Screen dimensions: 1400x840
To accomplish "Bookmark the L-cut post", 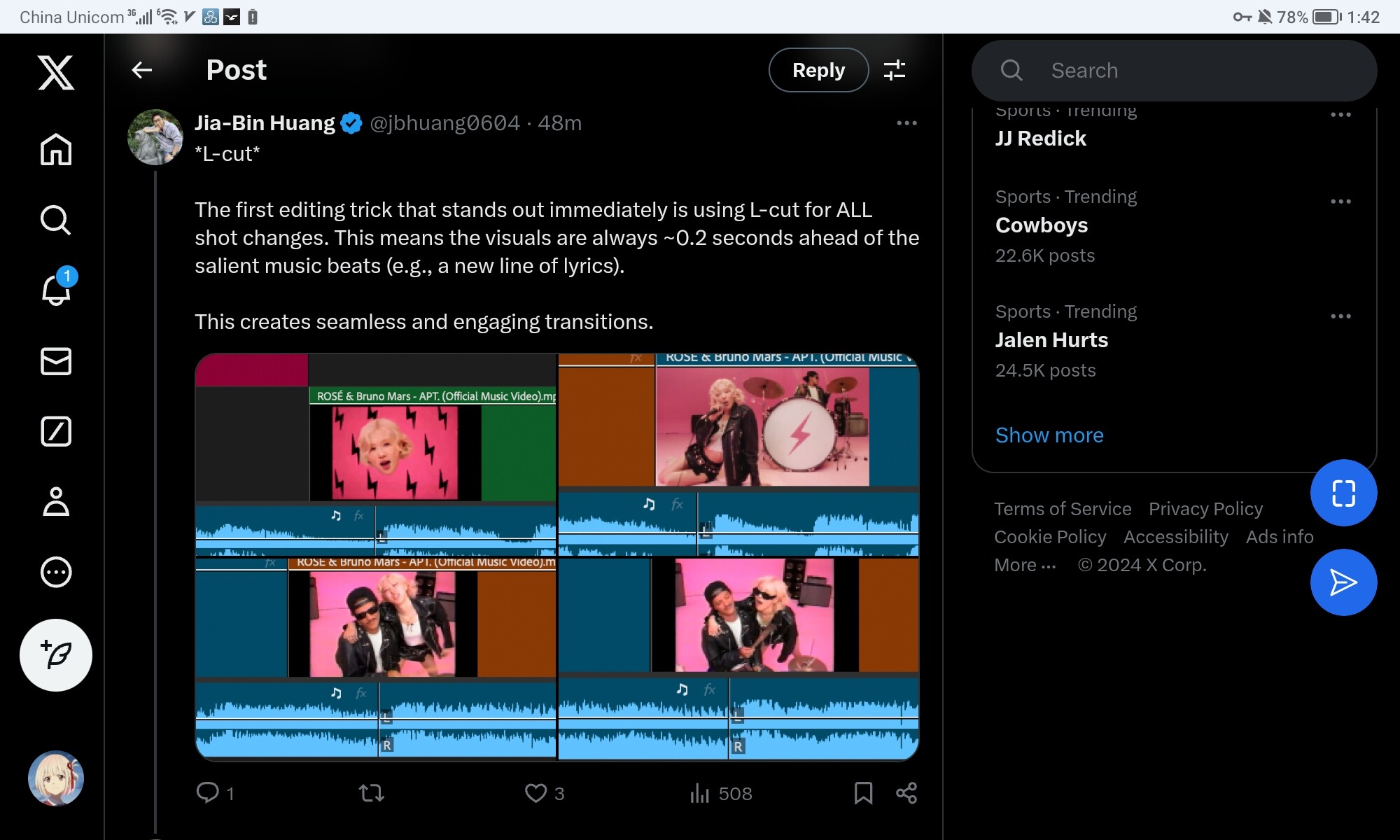I will [863, 793].
